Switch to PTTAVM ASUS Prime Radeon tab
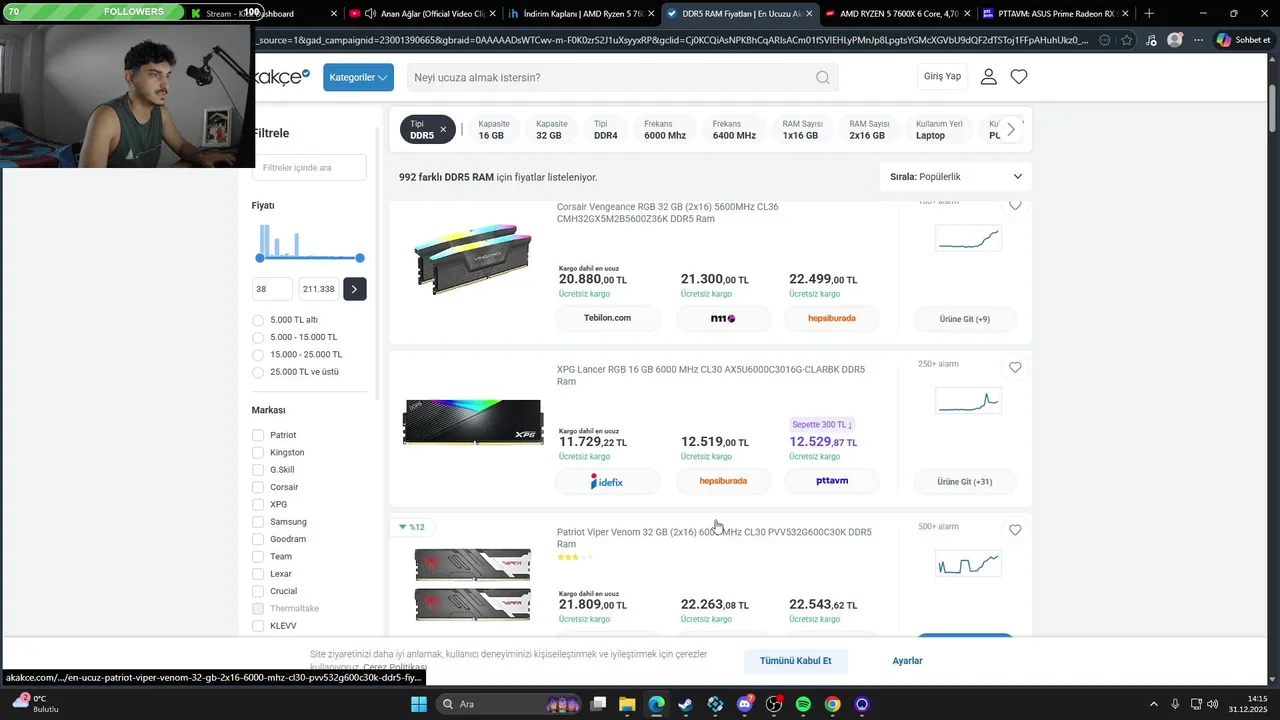Image resolution: width=1280 pixels, height=720 pixels. coord(1054,14)
